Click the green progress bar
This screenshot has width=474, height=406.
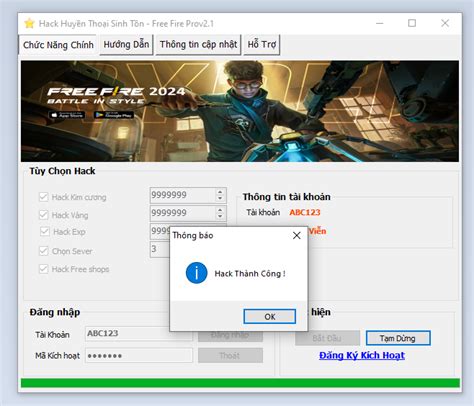point(240,383)
